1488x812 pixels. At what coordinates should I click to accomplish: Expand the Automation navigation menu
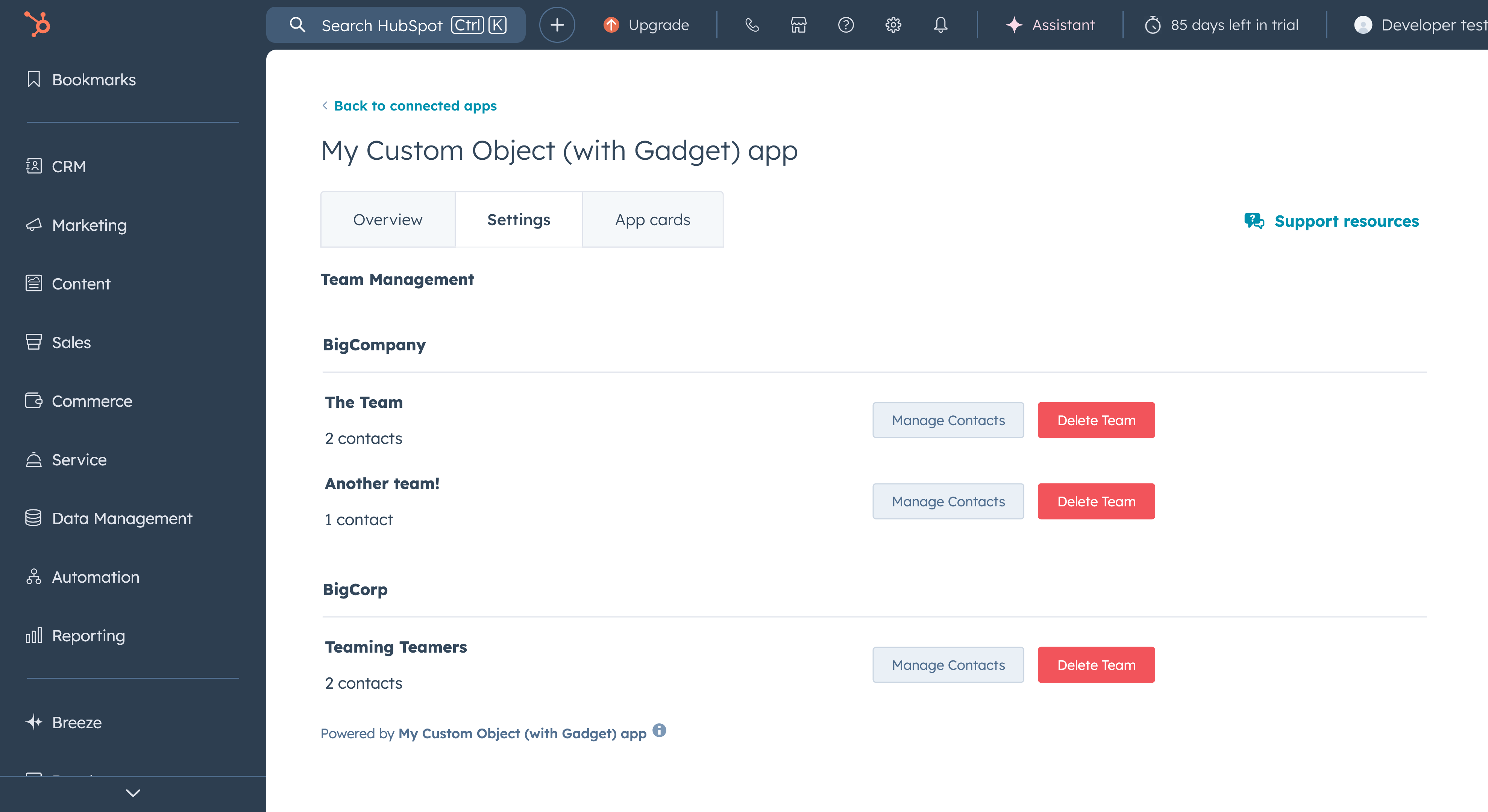click(x=95, y=577)
